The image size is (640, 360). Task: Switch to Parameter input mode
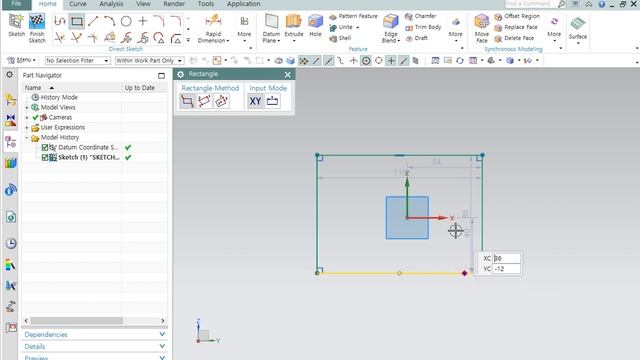(272, 101)
